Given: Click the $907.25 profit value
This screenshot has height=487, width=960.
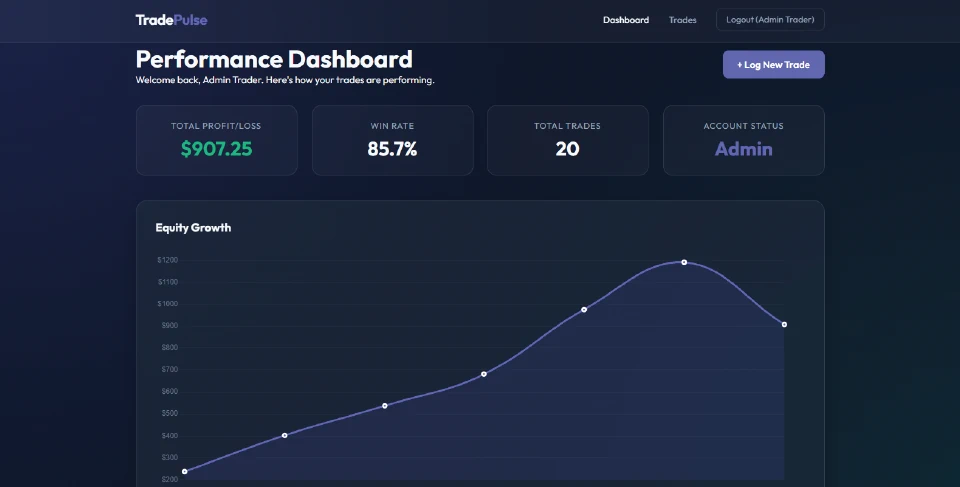Looking at the screenshot, I should coord(217,150).
